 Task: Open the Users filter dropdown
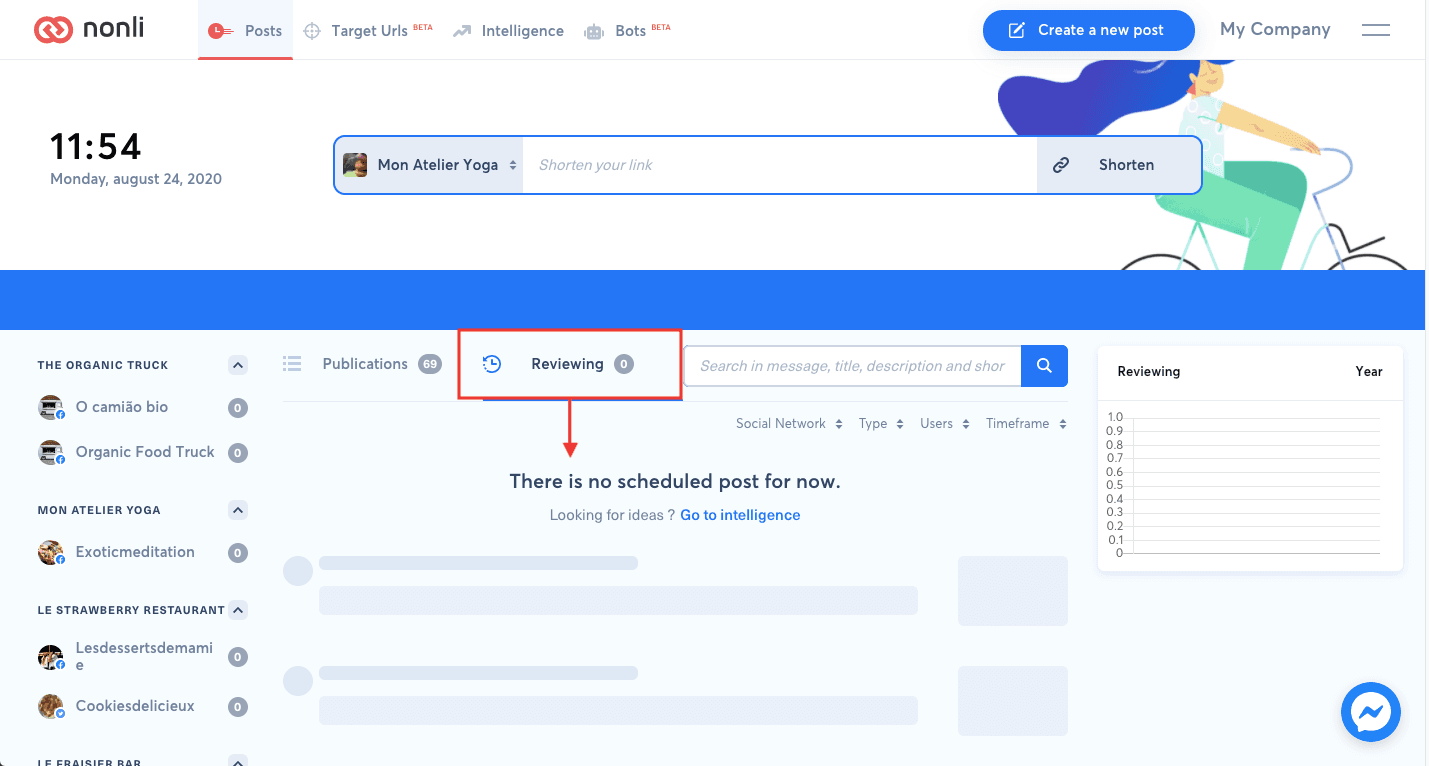[x=945, y=424]
